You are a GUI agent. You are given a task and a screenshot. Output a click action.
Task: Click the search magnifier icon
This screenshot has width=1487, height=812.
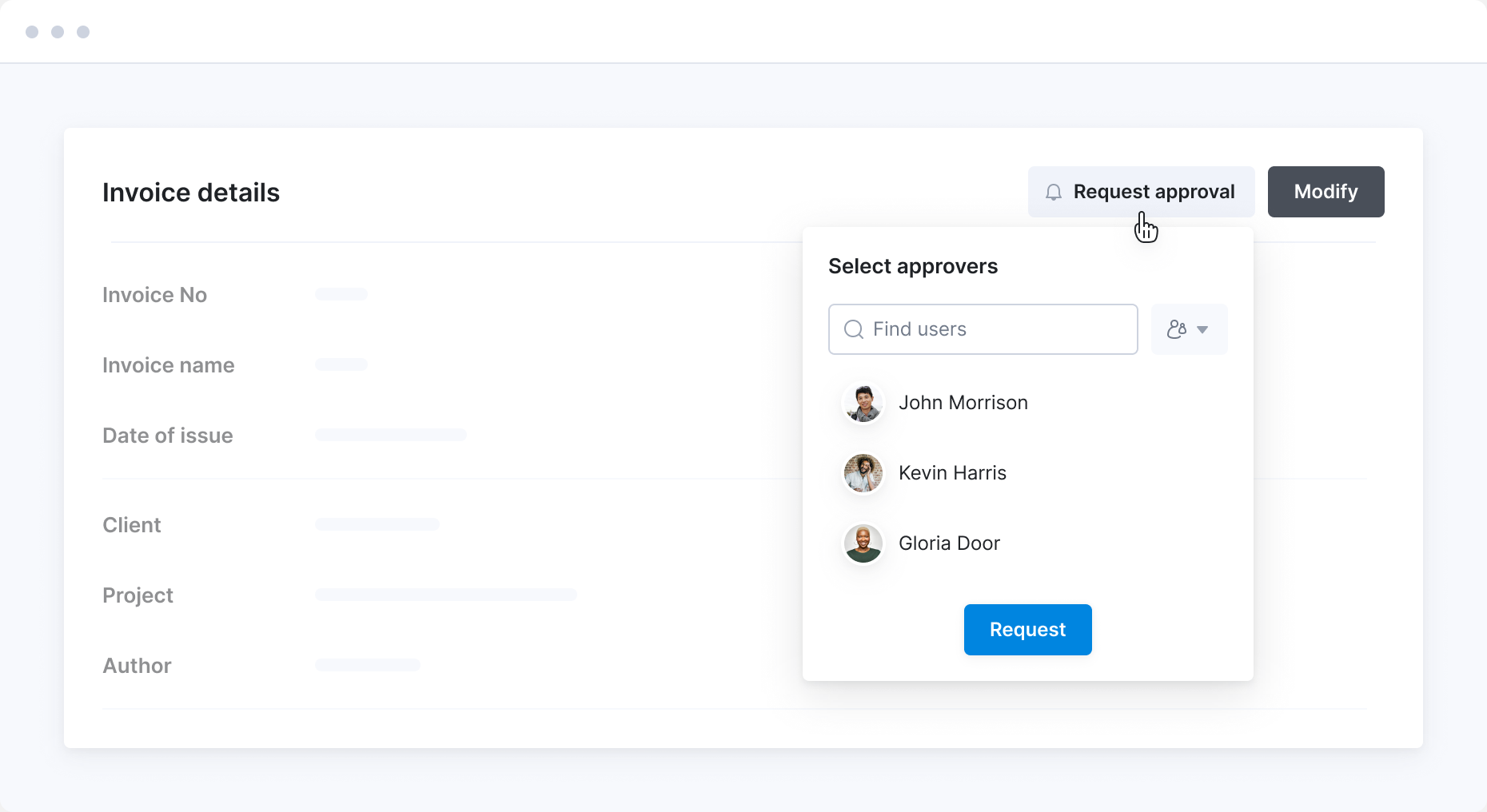click(x=854, y=329)
